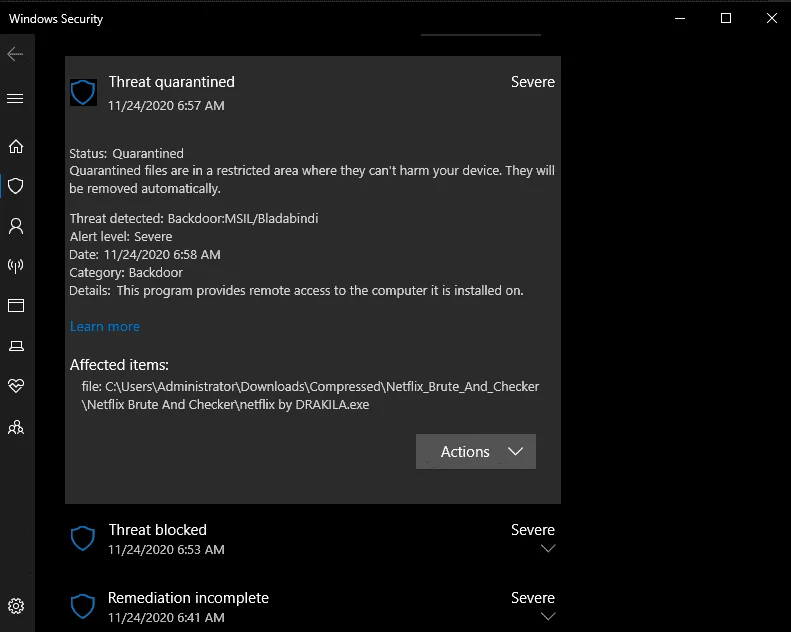The width and height of the screenshot is (791, 632).
Task: Click the Status: Quarantined line
Action: pyautogui.click(x=127, y=153)
